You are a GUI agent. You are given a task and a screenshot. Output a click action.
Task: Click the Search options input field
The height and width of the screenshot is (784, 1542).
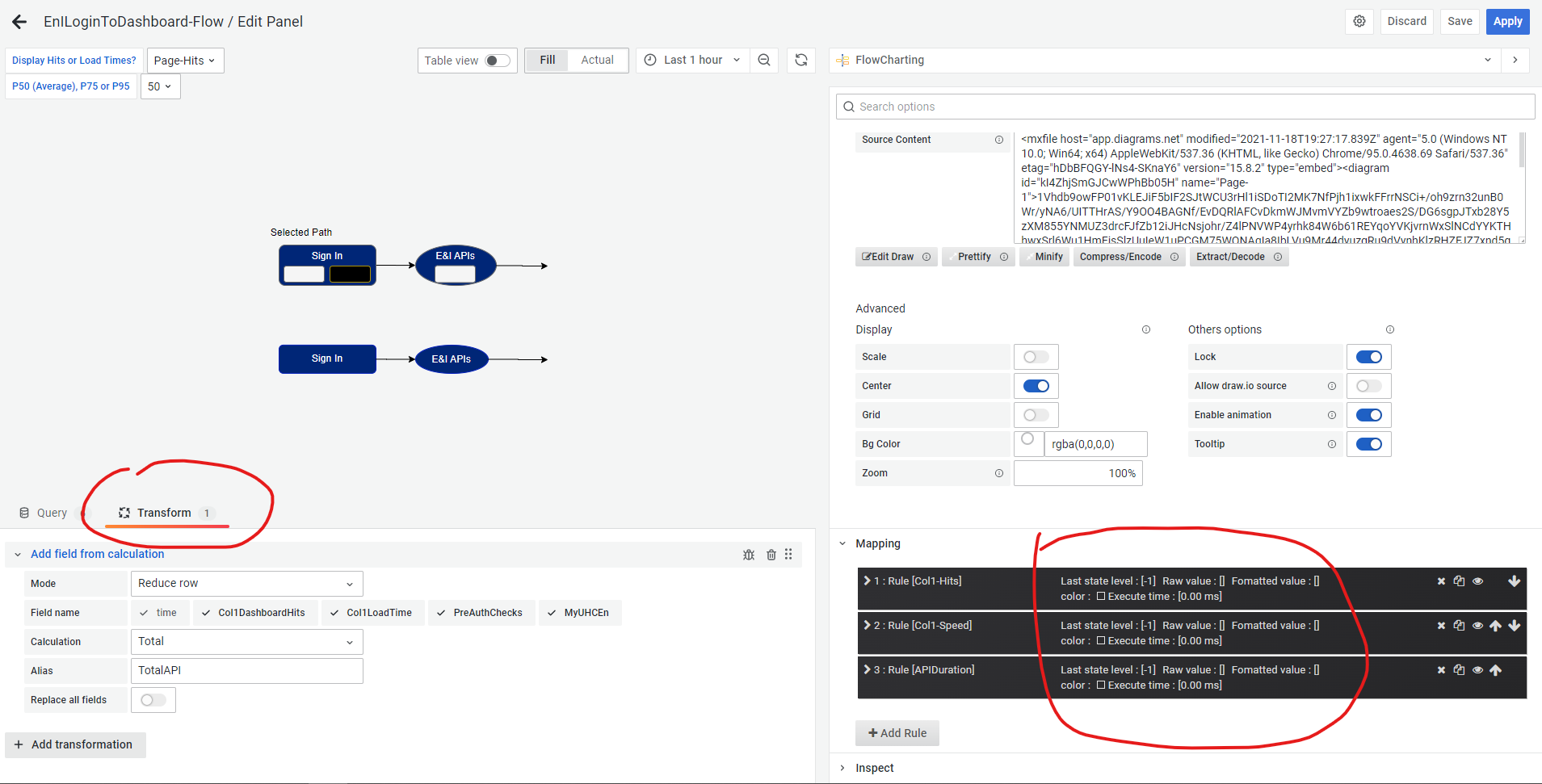click(x=1050, y=106)
